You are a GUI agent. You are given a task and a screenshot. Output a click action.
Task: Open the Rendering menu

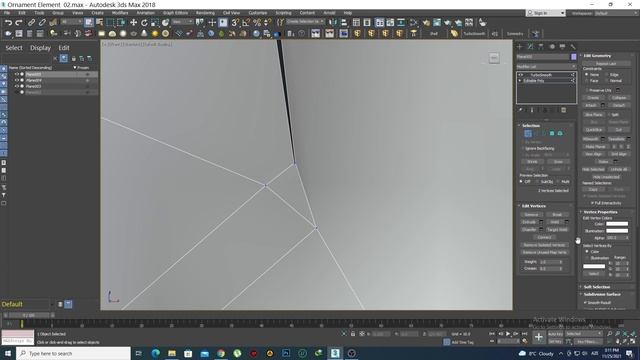point(205,13)
